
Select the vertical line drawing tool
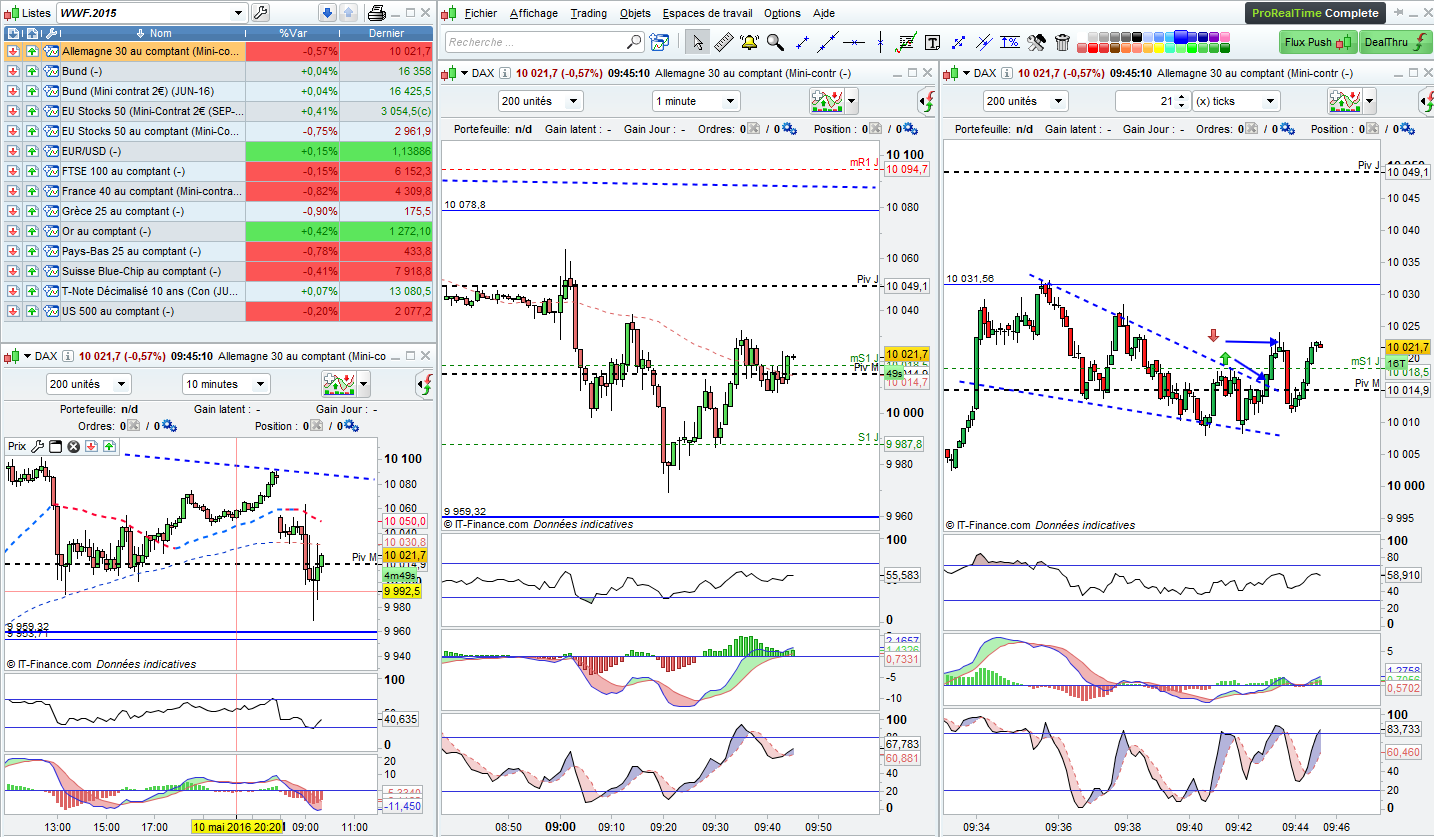[879, 42]
